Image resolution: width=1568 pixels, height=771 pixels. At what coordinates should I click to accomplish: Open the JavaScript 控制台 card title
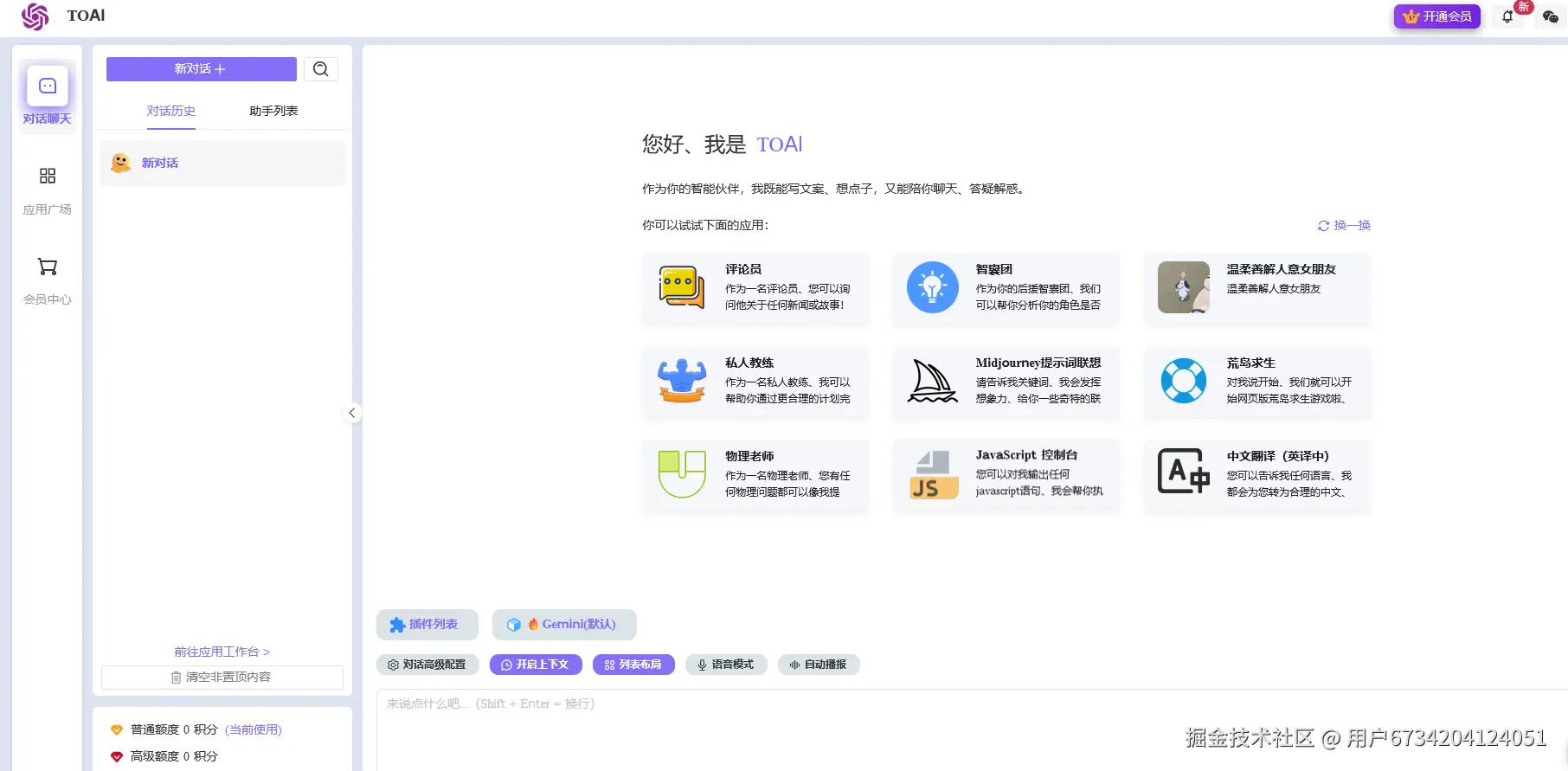[x=1027, y=455]
